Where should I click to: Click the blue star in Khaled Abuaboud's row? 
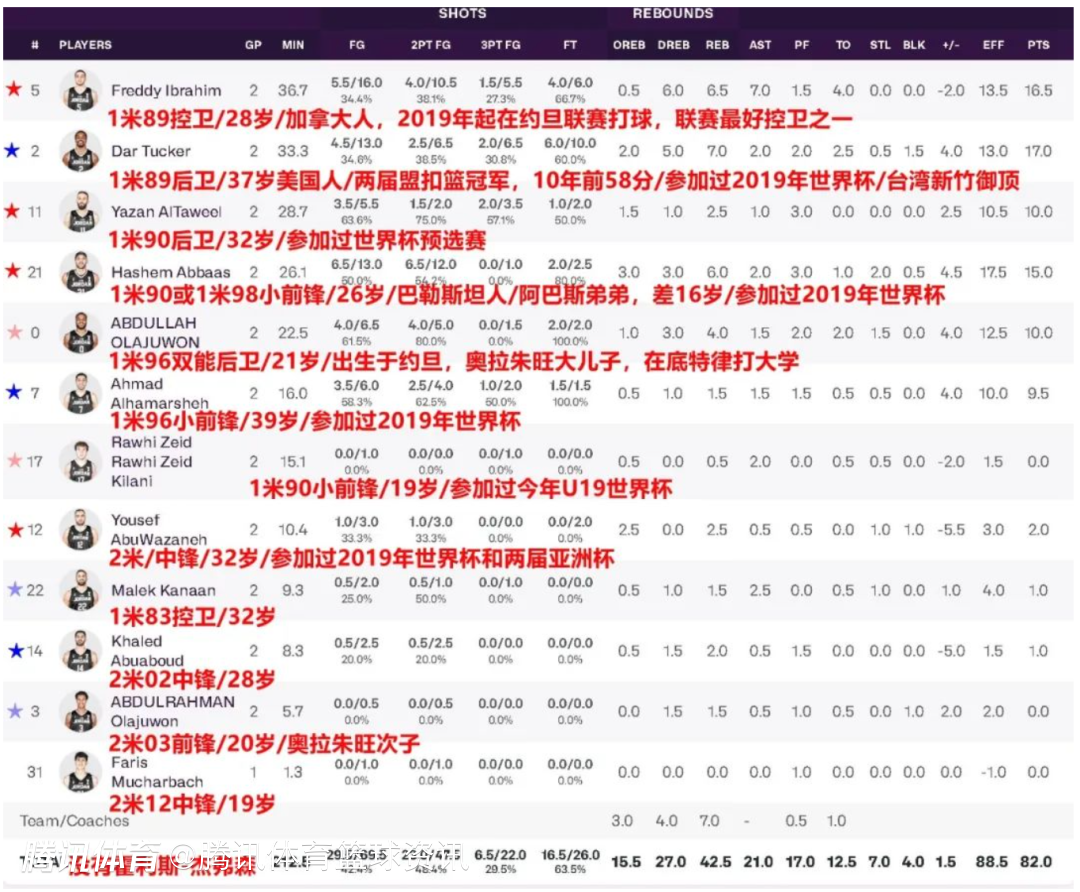click(x=16, y=650)
